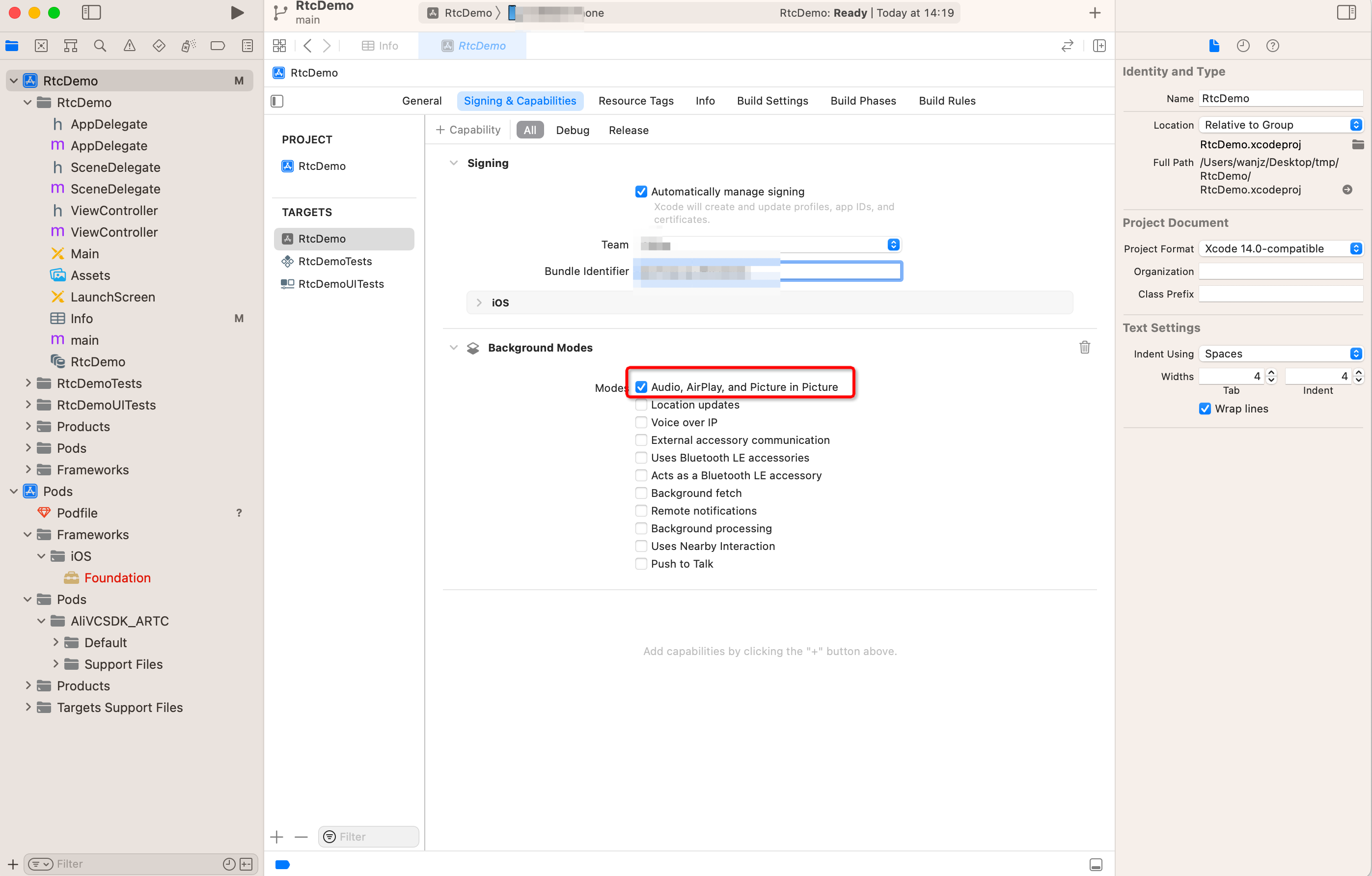
Task: Click the Organization text field
Action: (1280, 271)
